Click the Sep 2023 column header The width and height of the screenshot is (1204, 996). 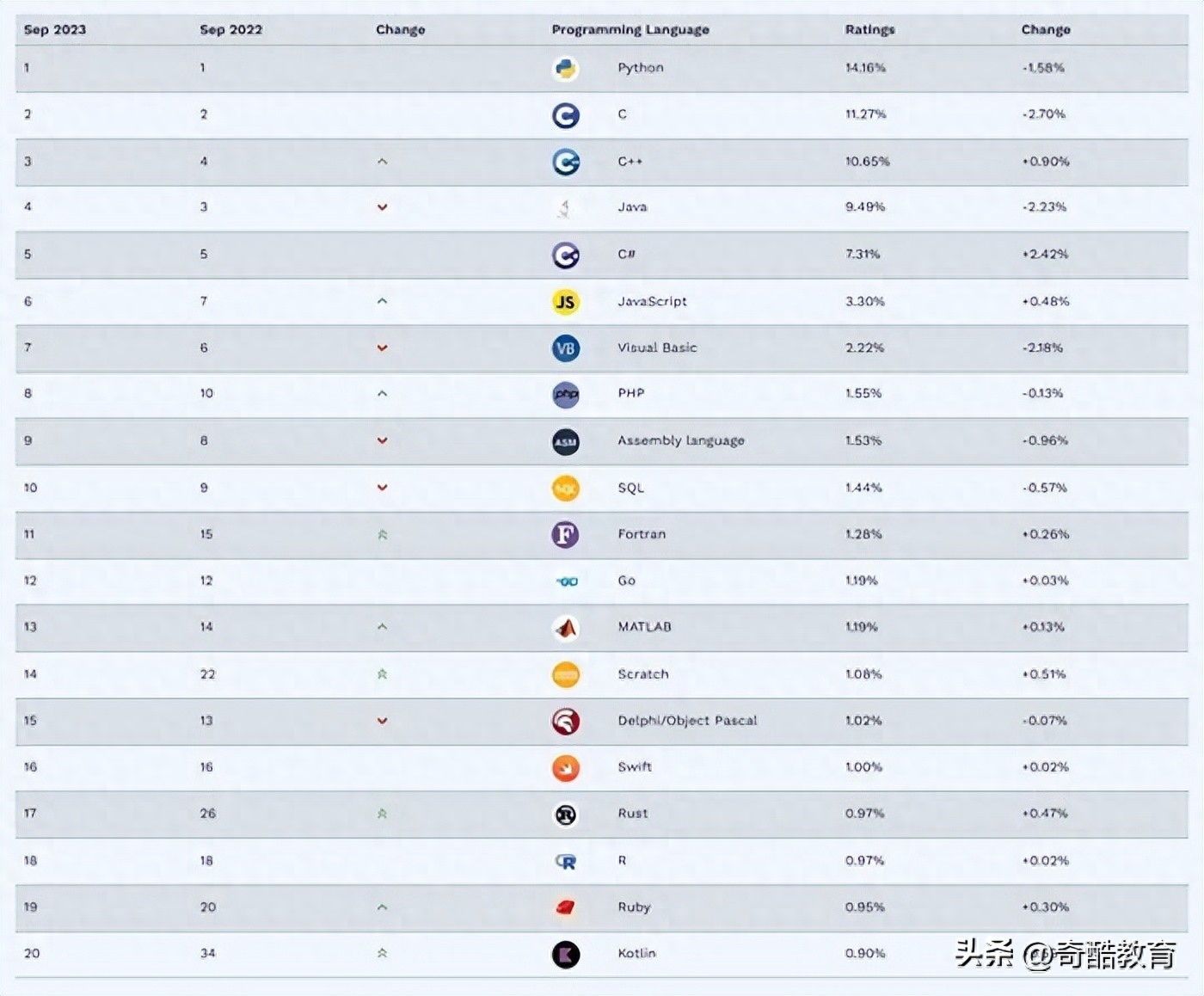point(55,29)
